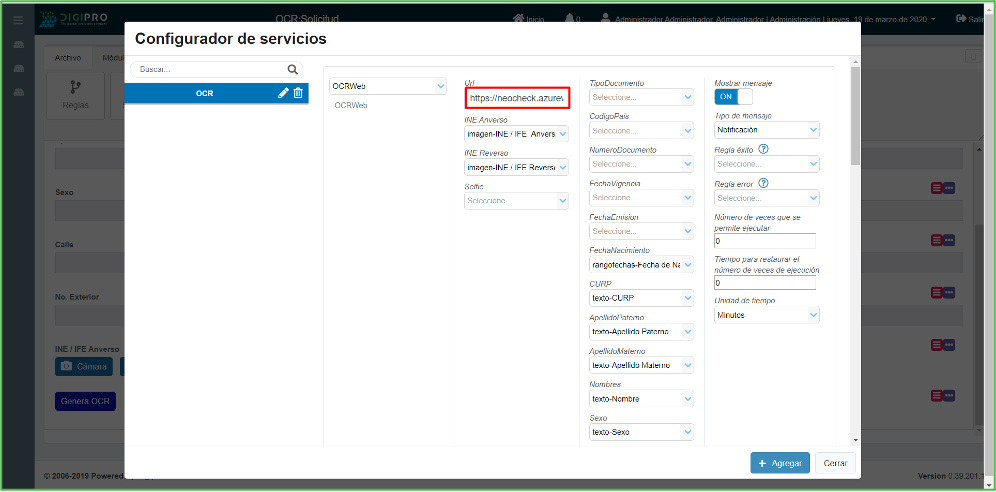Screen dimensions: 996x492
Task: Open the OCRWeb service type dropdown
Action: [388, 87]
